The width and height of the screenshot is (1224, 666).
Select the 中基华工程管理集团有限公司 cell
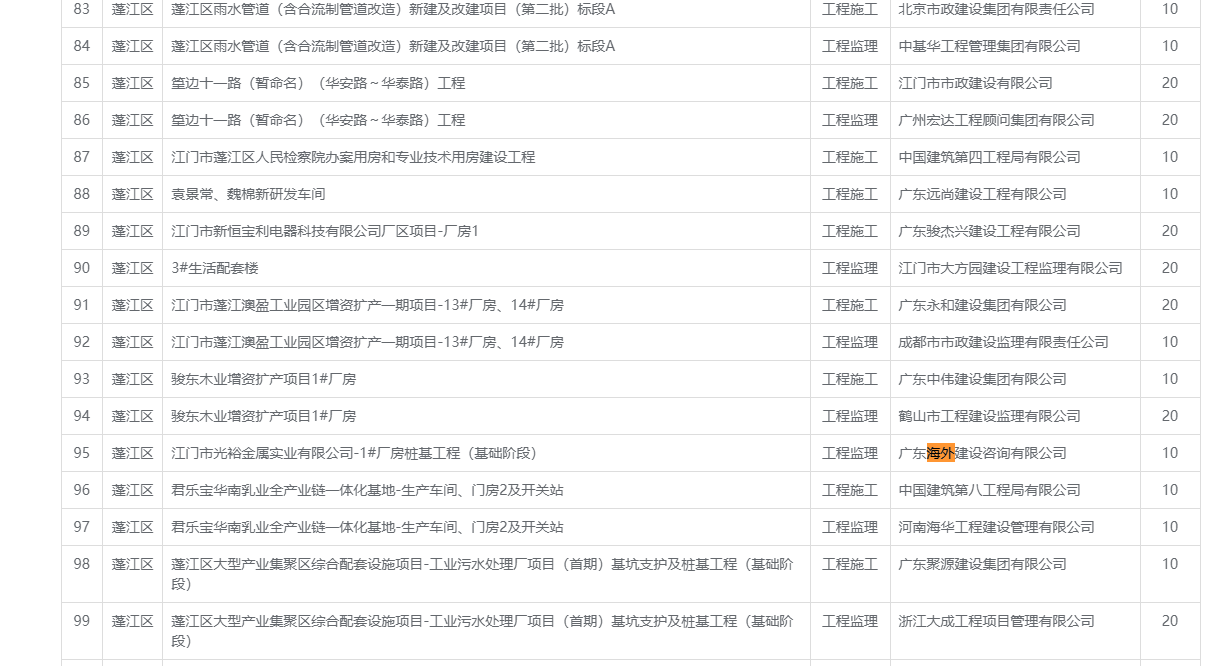(989, 46)
